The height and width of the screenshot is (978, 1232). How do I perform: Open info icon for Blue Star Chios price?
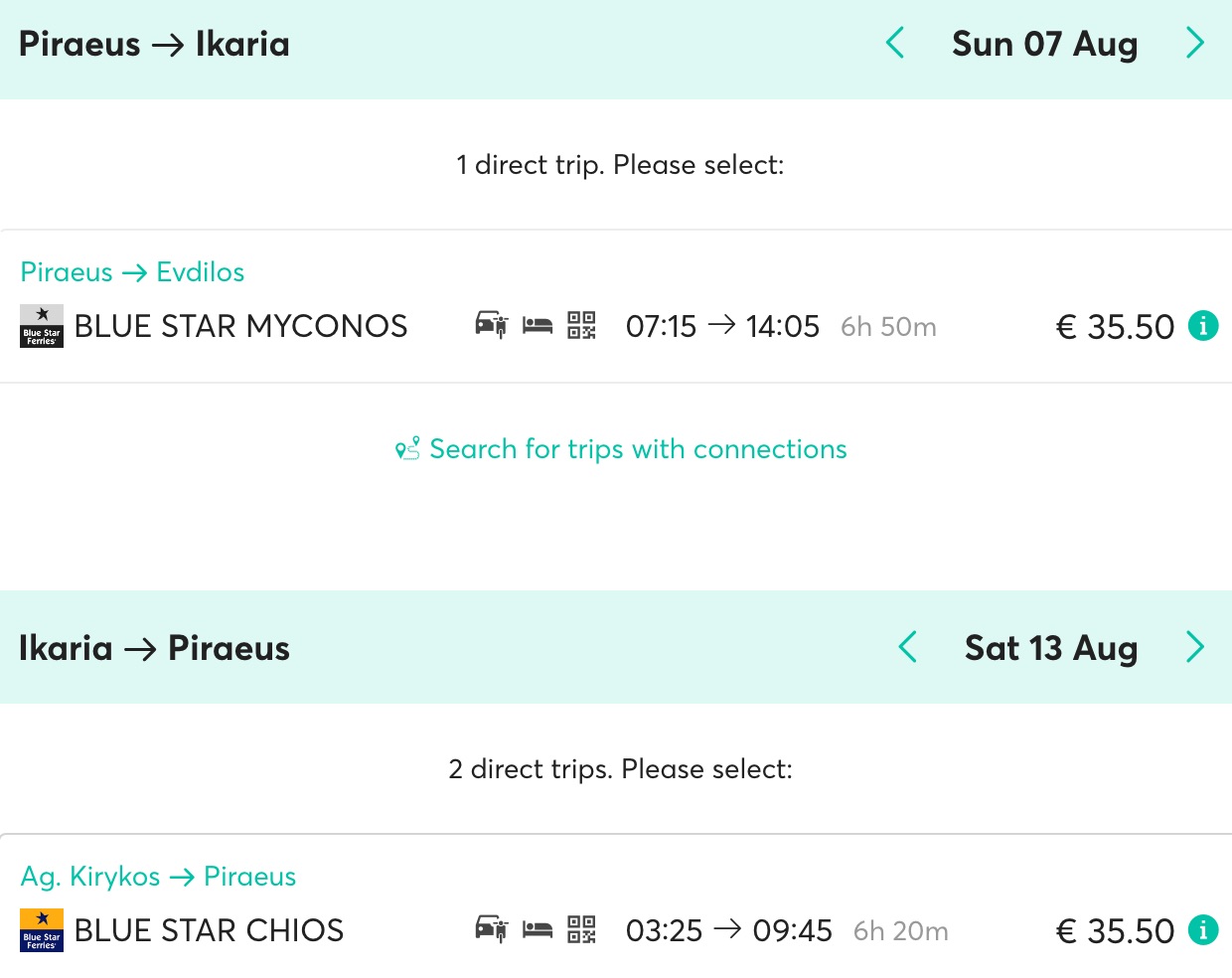tap(1203, 929)
